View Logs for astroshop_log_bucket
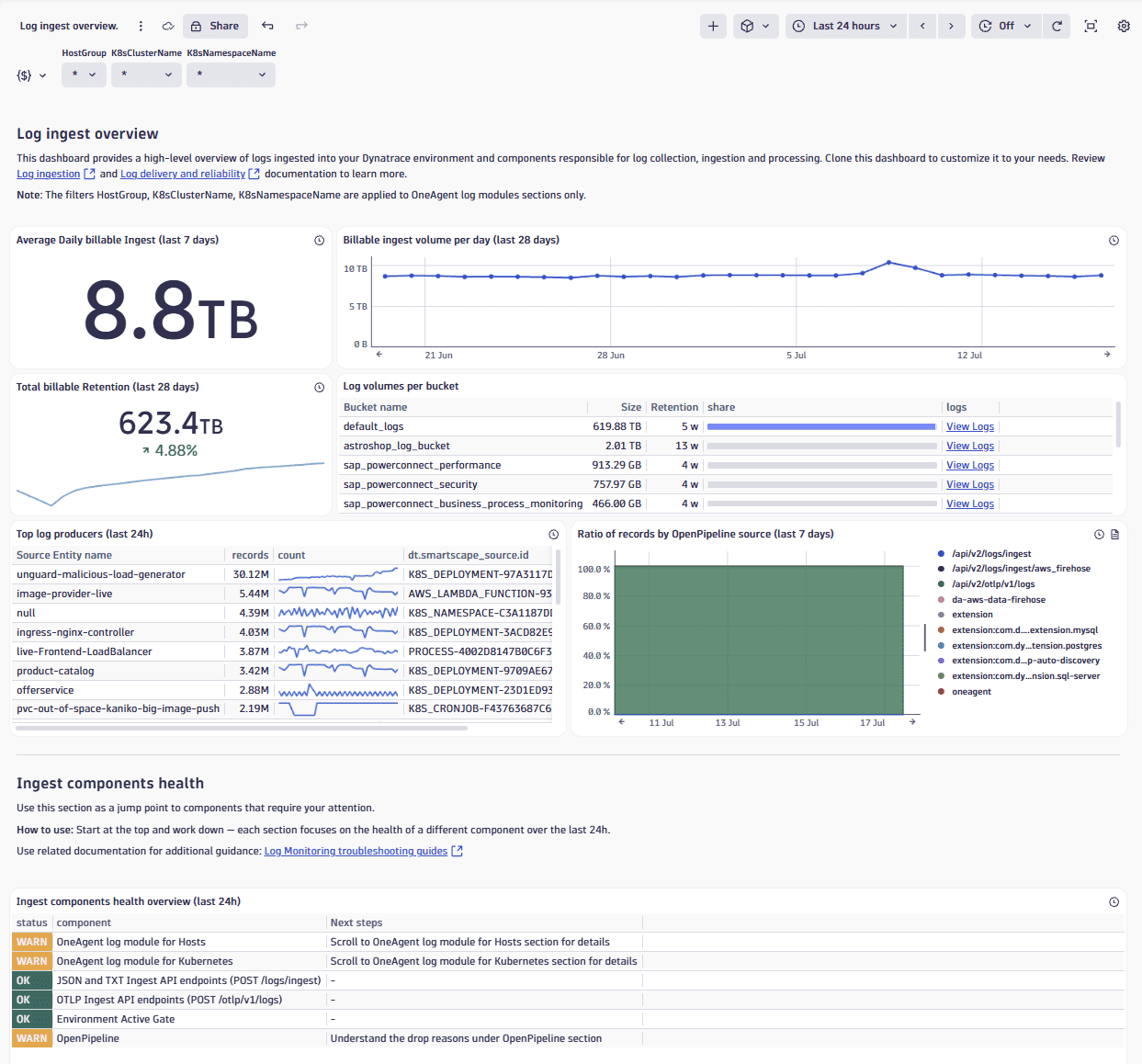Image resolution: width=1142 pixels, height=1064 pixels. click(x=970, y=446)
